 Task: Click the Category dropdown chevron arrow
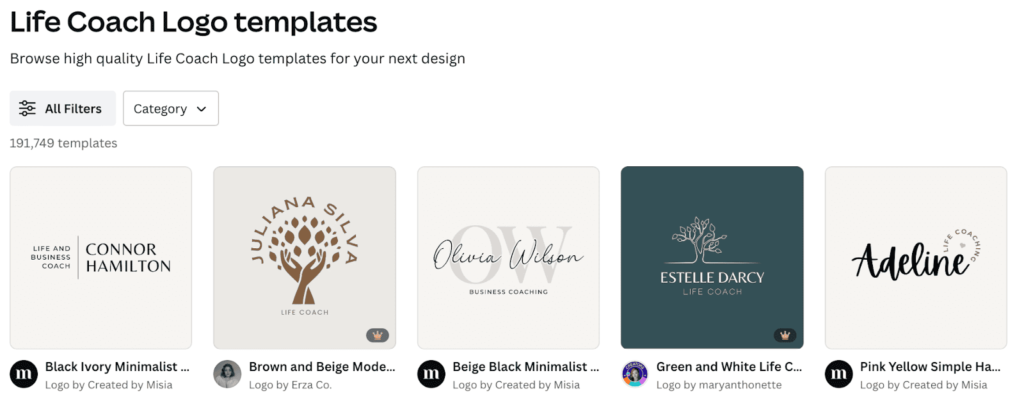202,109
